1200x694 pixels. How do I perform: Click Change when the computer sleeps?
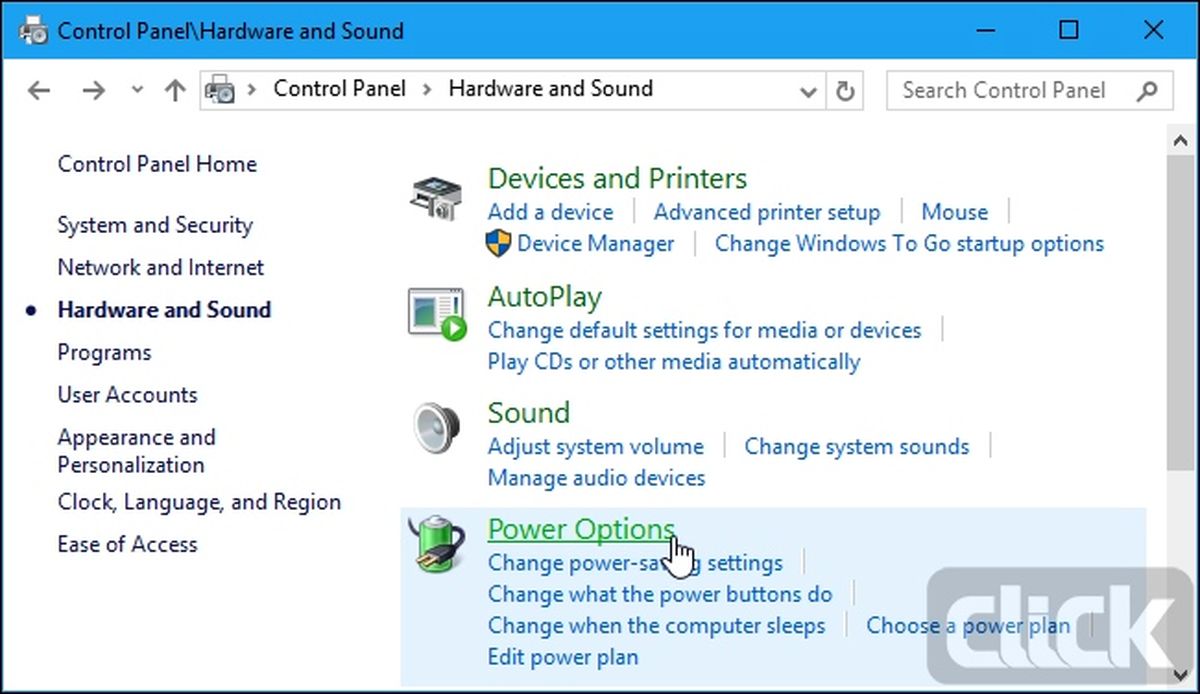point(656,626)
